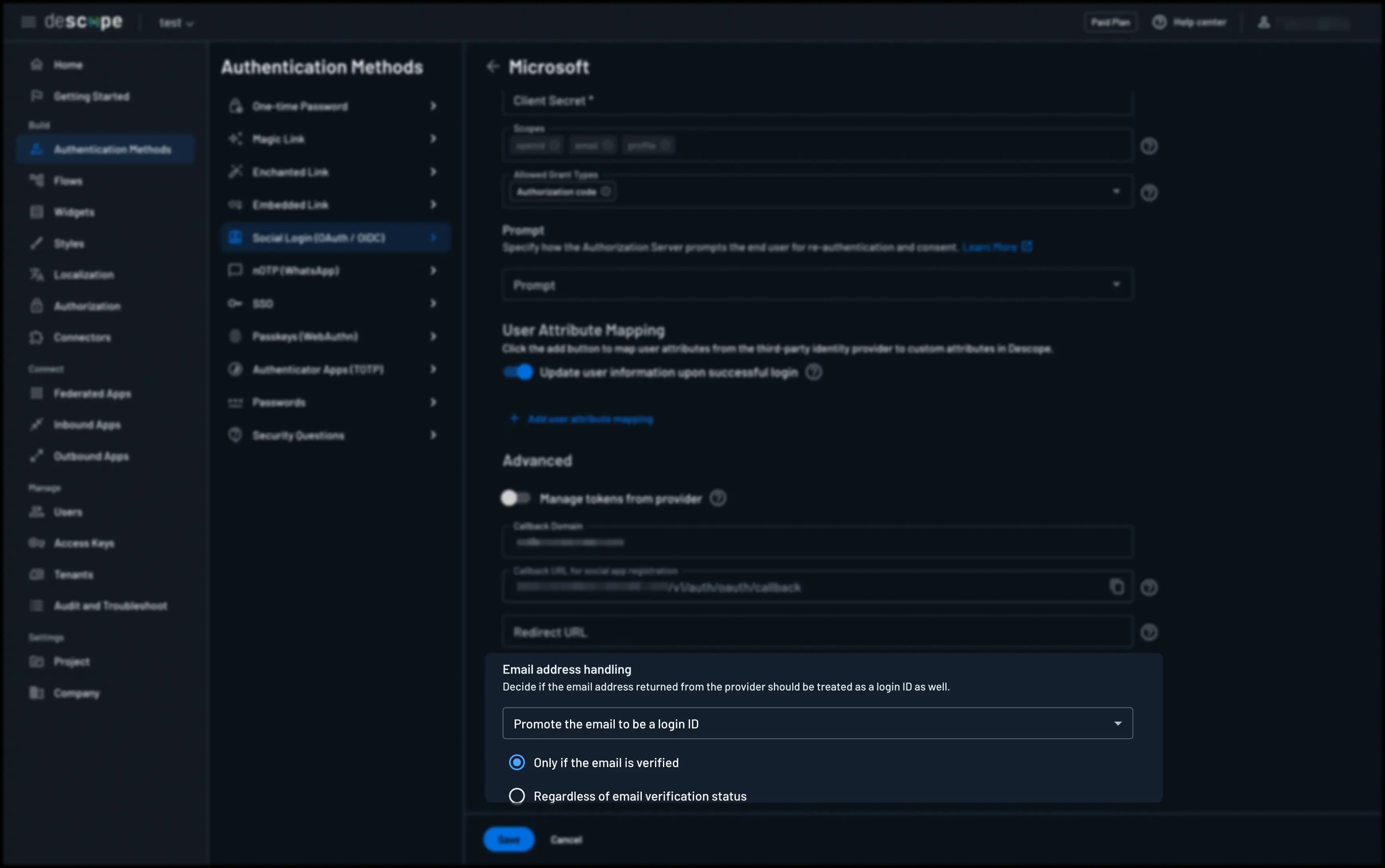The image size is (1385, 868).
Task: Select "Only if the email is verified" radio
Action: [x=517, y=762]
